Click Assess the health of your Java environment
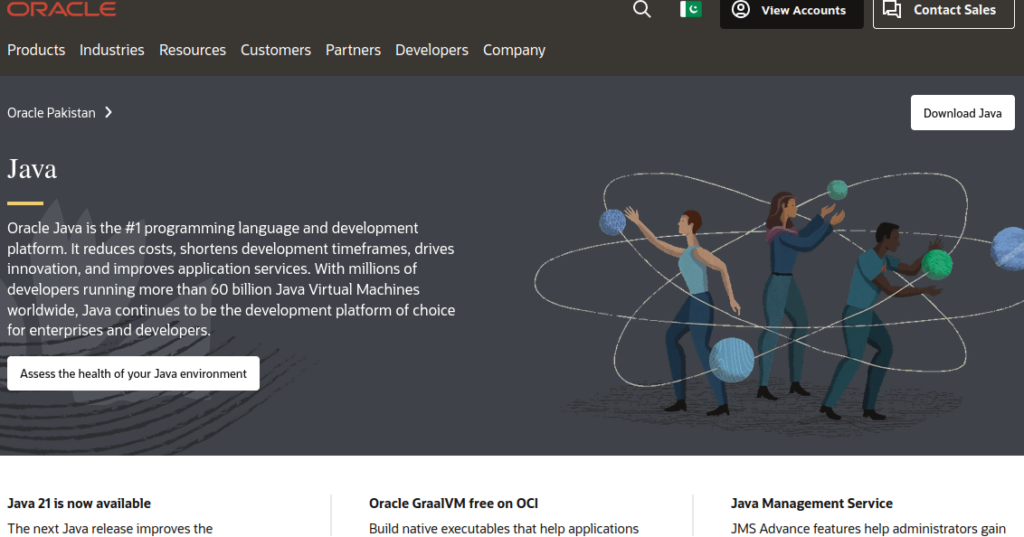 [133, 374]
